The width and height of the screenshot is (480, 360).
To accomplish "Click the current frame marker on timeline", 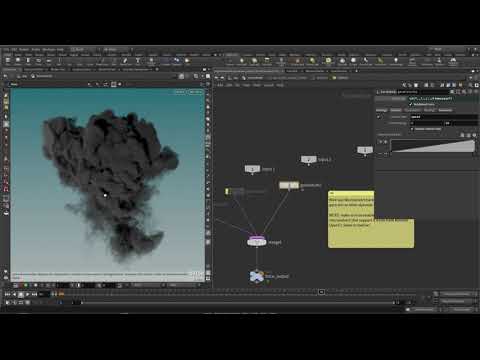I will pos(321,292).
